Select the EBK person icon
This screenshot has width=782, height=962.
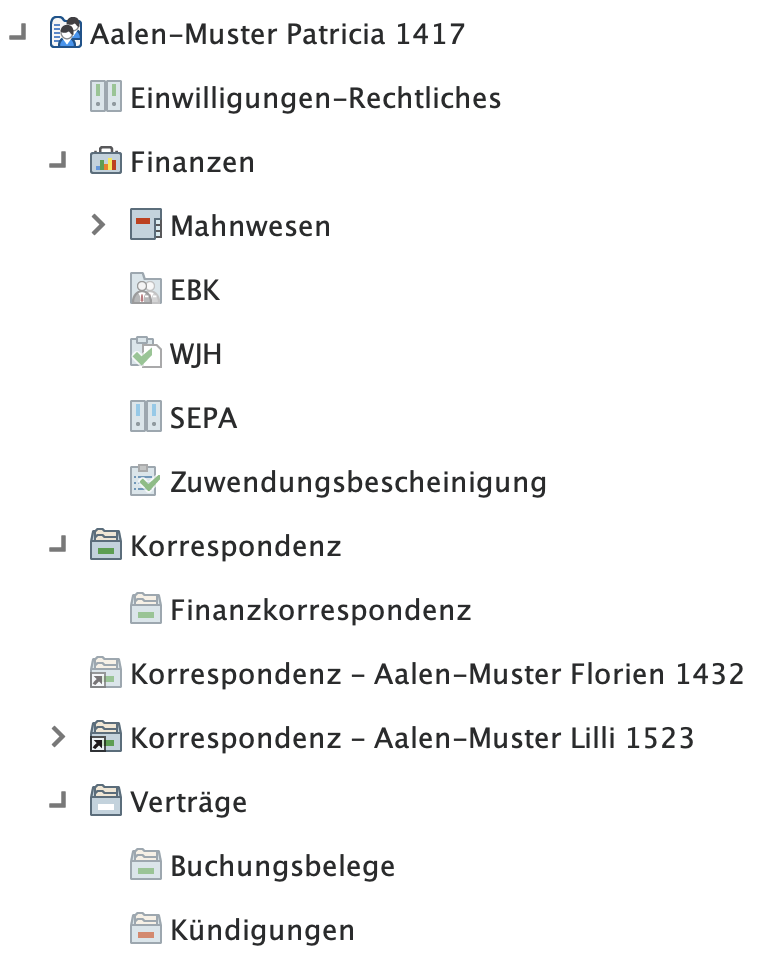tap(146, 290)
